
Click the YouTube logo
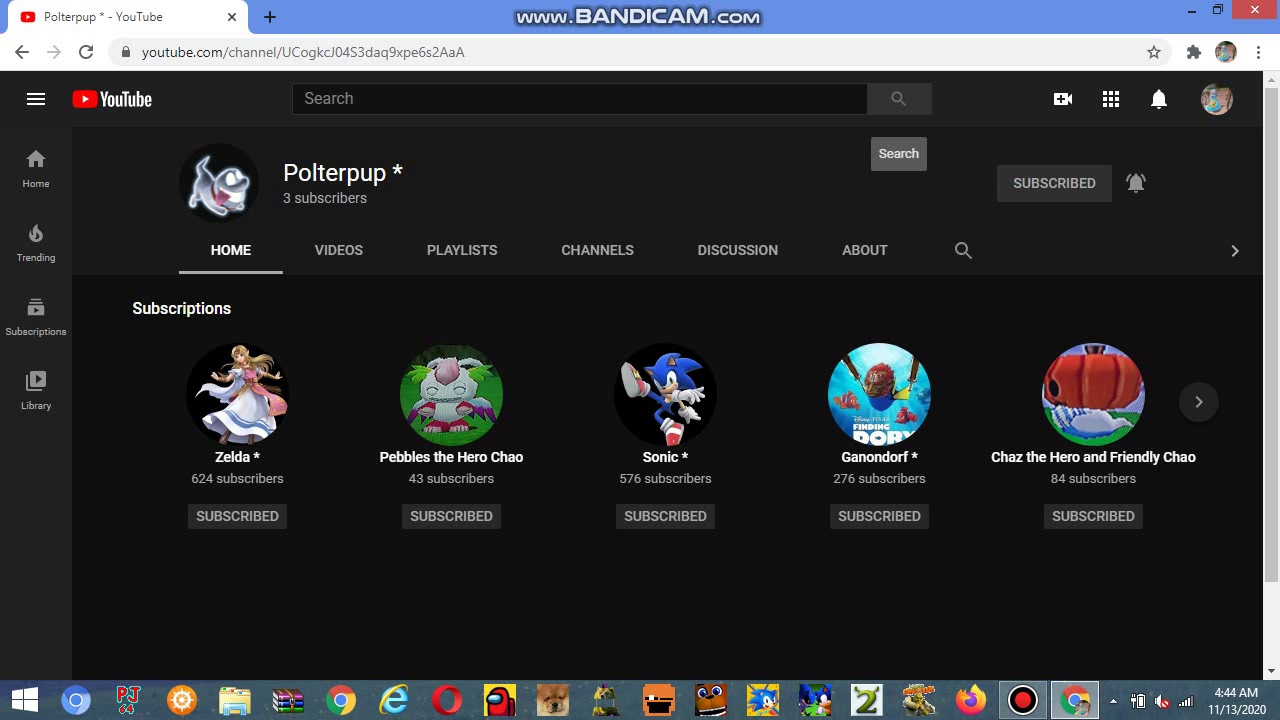pos(112,99)
